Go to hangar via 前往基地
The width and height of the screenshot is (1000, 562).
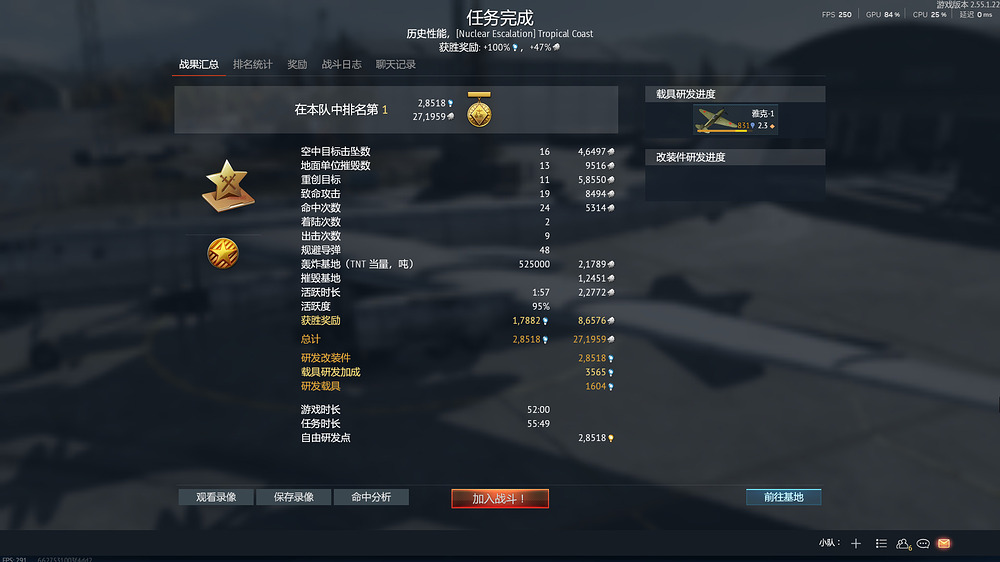(x=784, y=497)
